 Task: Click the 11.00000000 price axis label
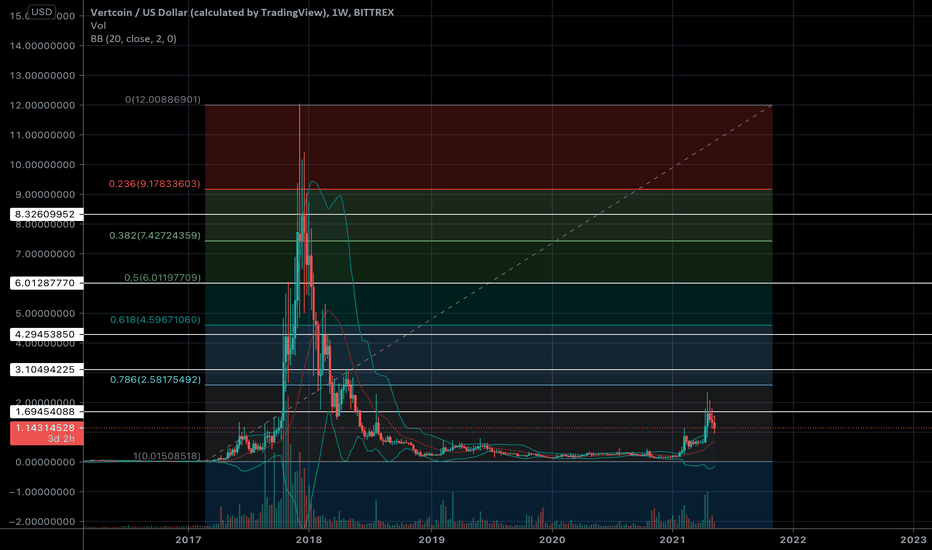coord(43,135)
